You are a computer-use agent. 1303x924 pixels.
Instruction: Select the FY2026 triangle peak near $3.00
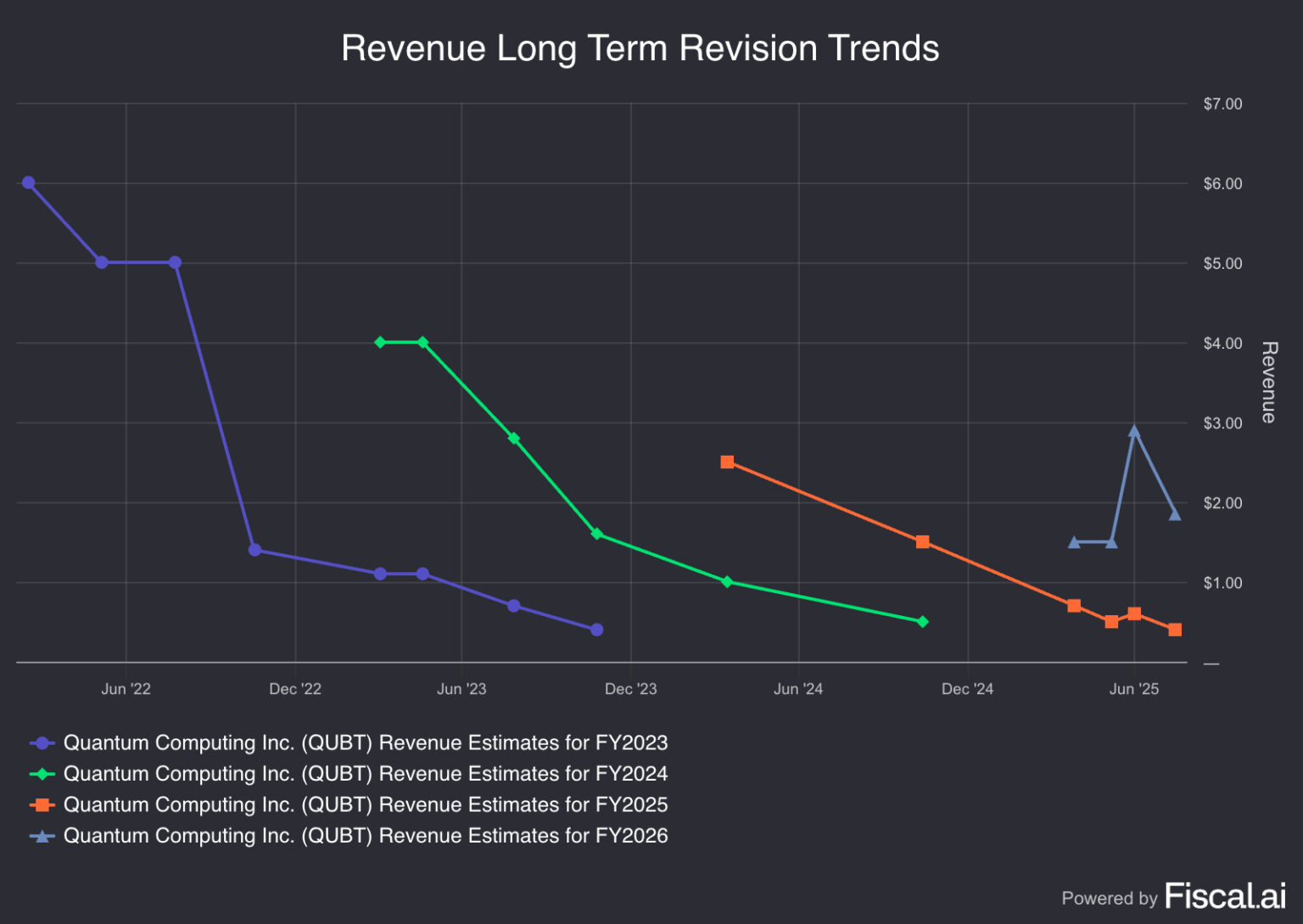click(1134, 432)
